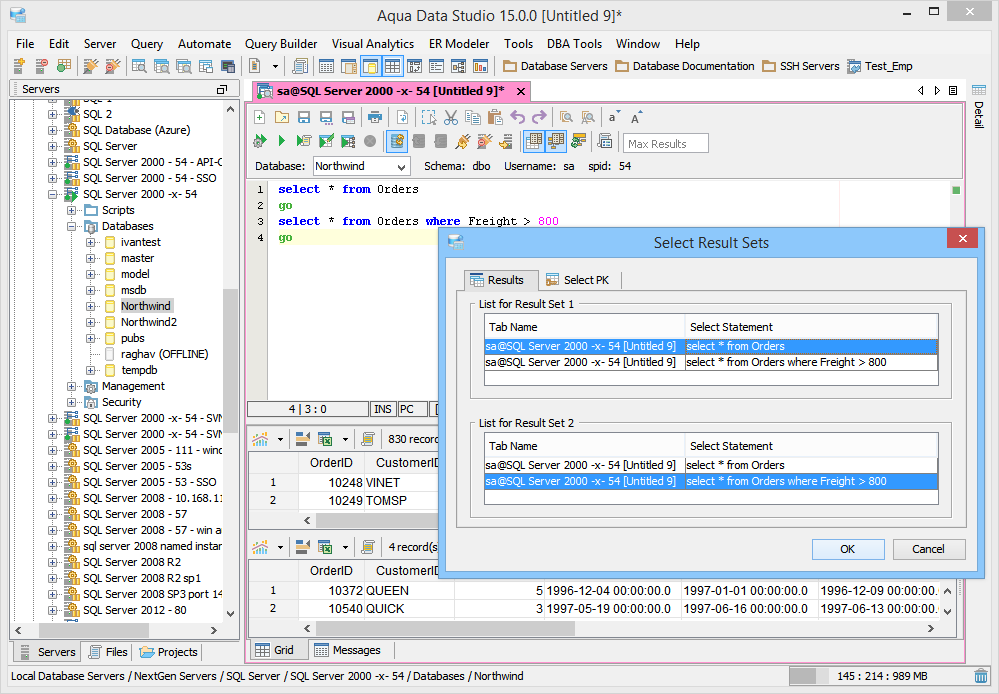Click the green Execute query play icon
The height and width of the screenshot is (694, 999).
pyautogui.click(x=282, y=142)
